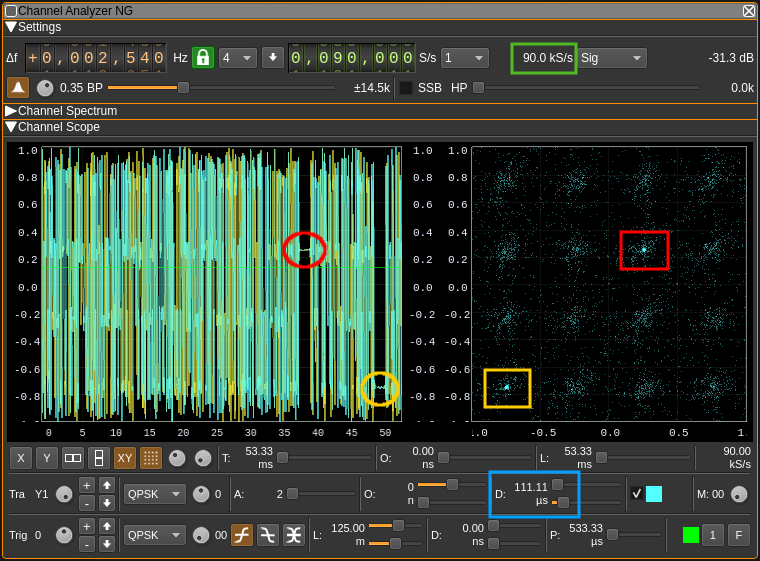Viewport: 760px width, 561px height.
Task: Click grid intensity knob beside T label
Action: coord(203,458)
